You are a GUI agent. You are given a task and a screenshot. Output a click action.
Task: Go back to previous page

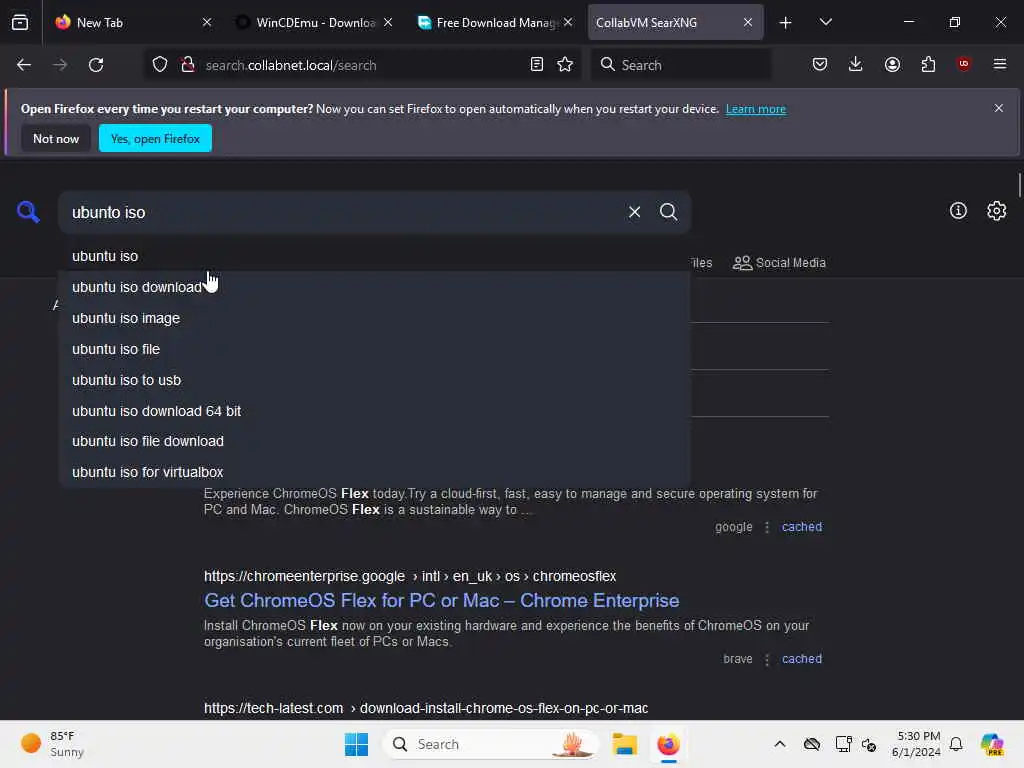click(24, 65)
